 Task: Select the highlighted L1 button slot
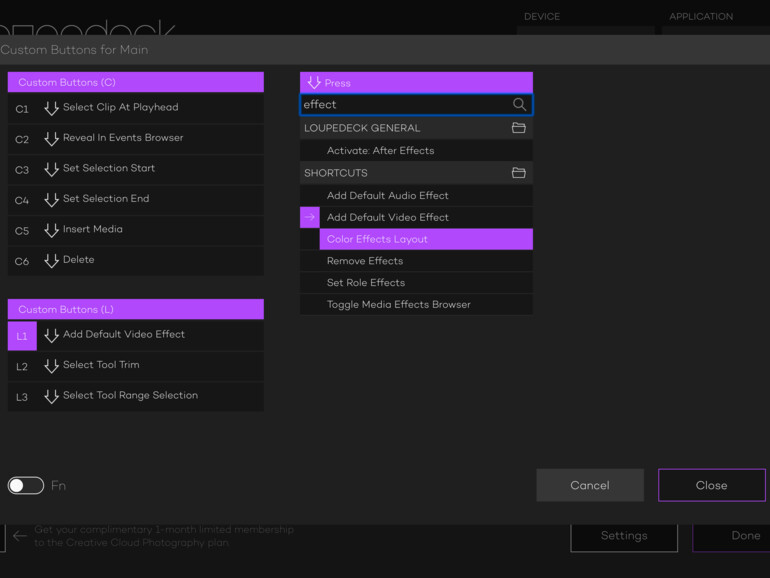(x=22, y=336)
